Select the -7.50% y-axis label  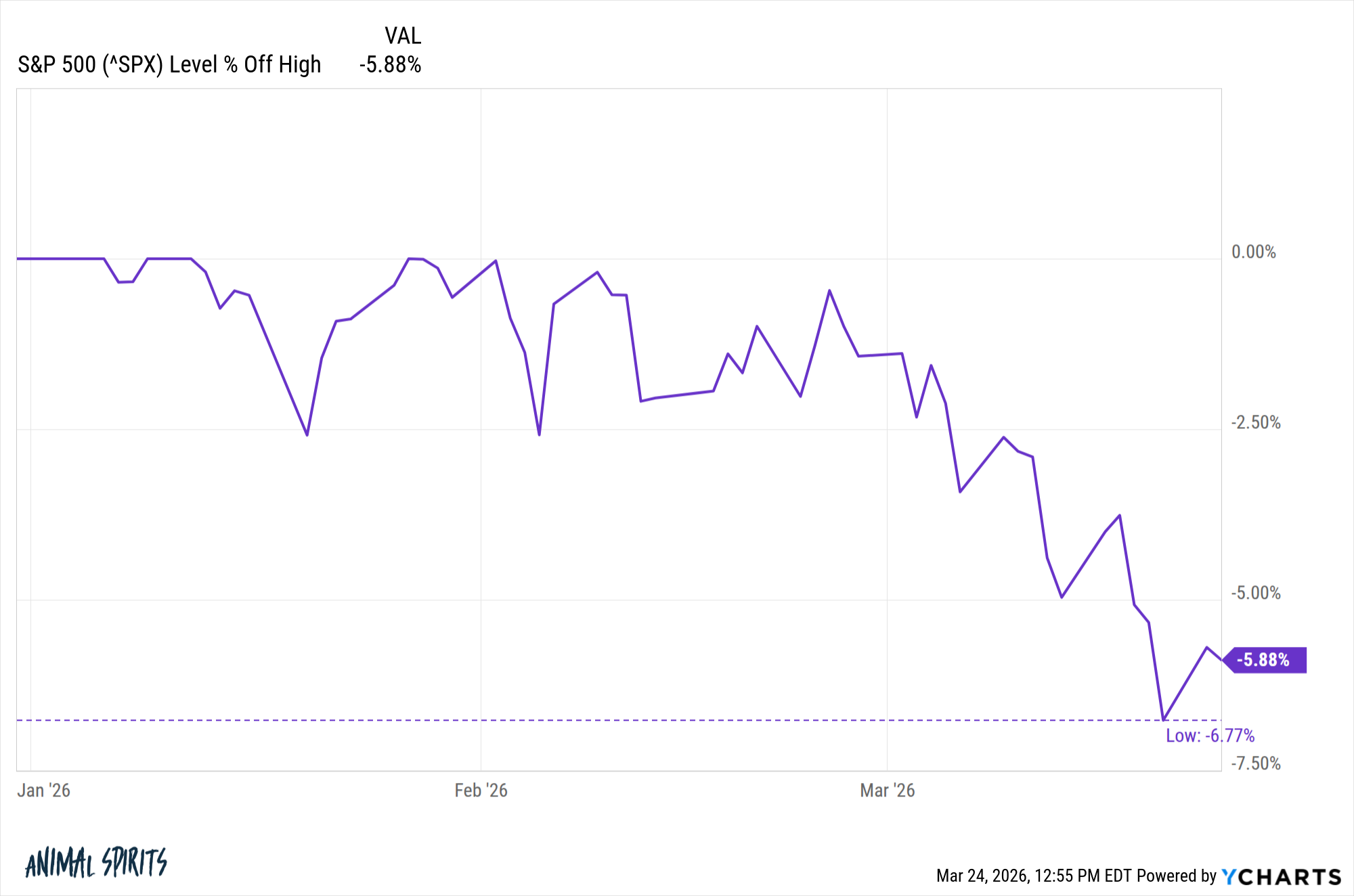(1256, 764)
